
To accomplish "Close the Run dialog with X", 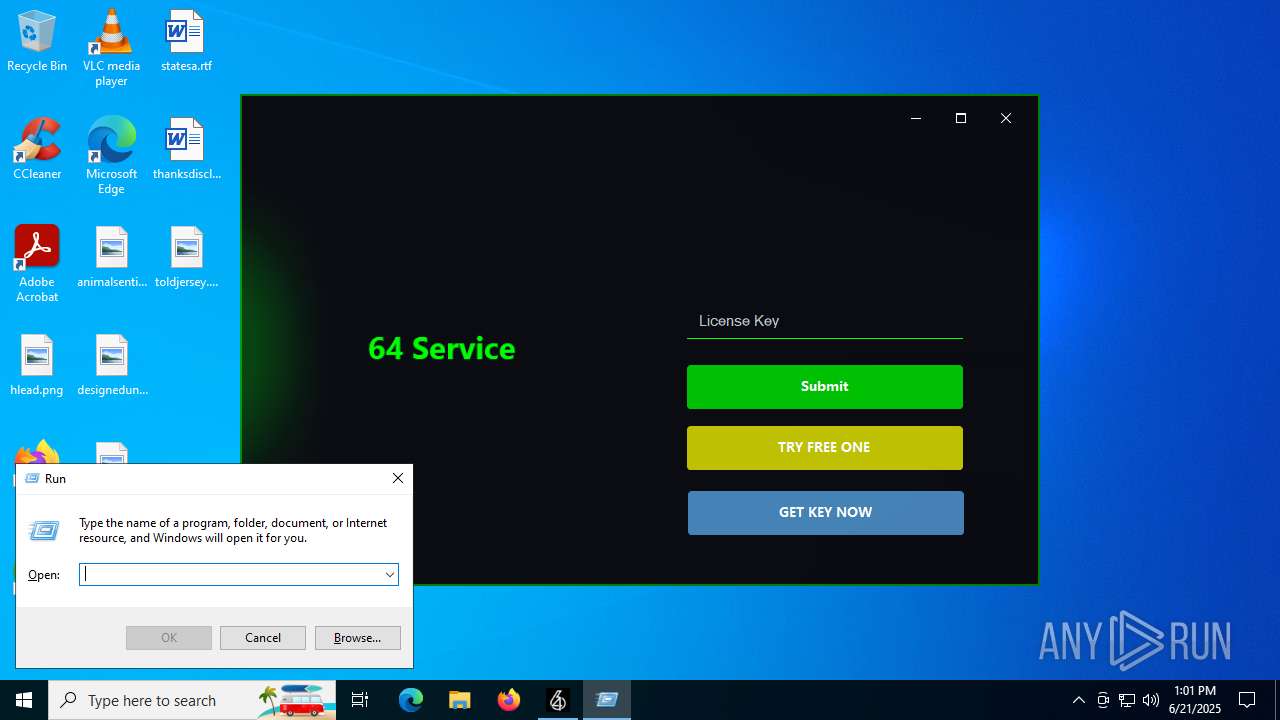I will click(398, 478).
